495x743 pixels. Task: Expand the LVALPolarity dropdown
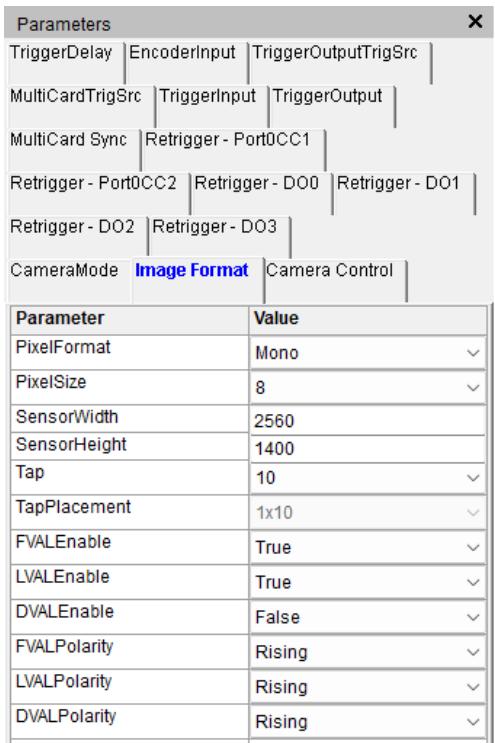tap(368, 687)
